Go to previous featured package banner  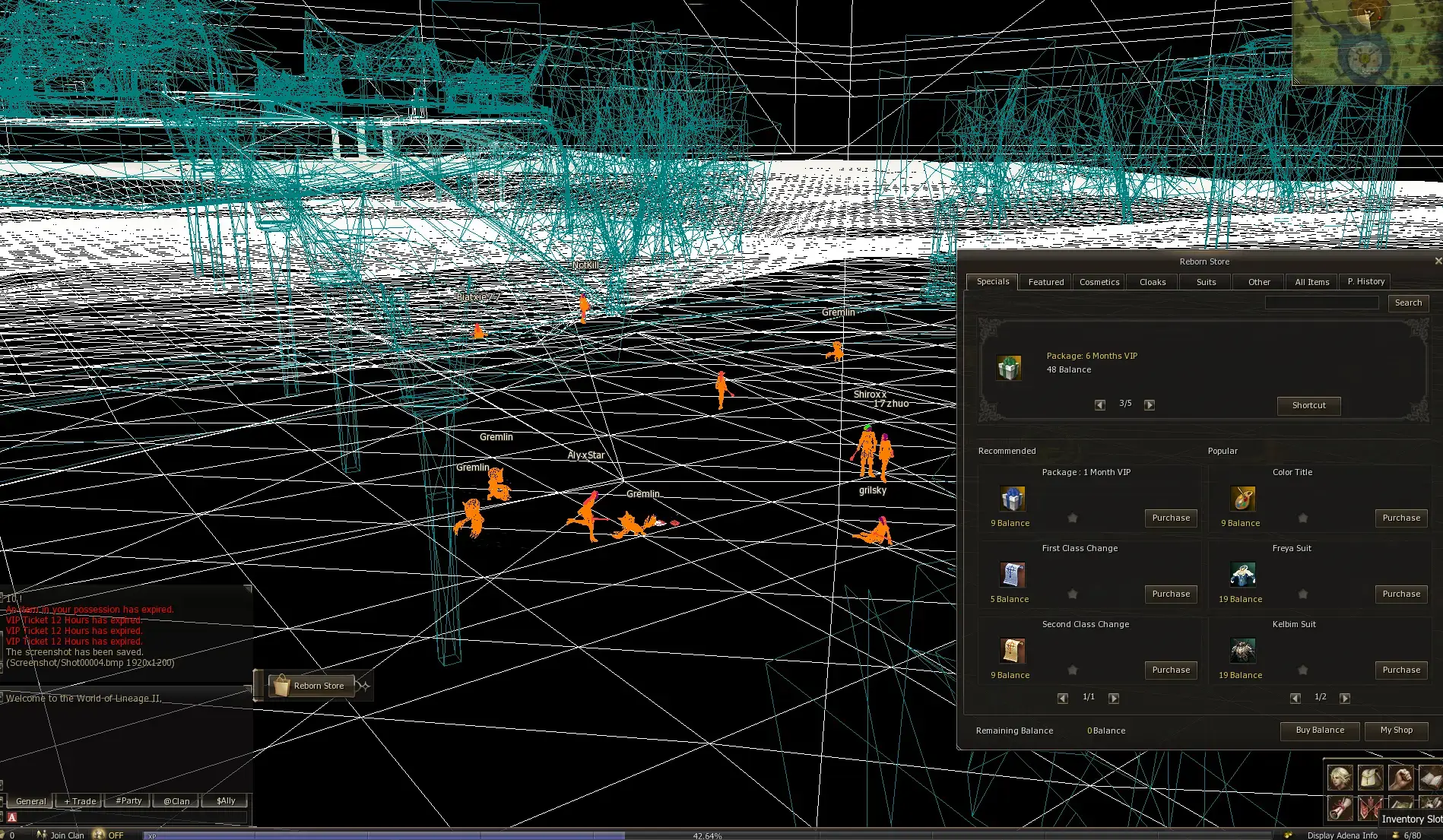coord(1100,404)
